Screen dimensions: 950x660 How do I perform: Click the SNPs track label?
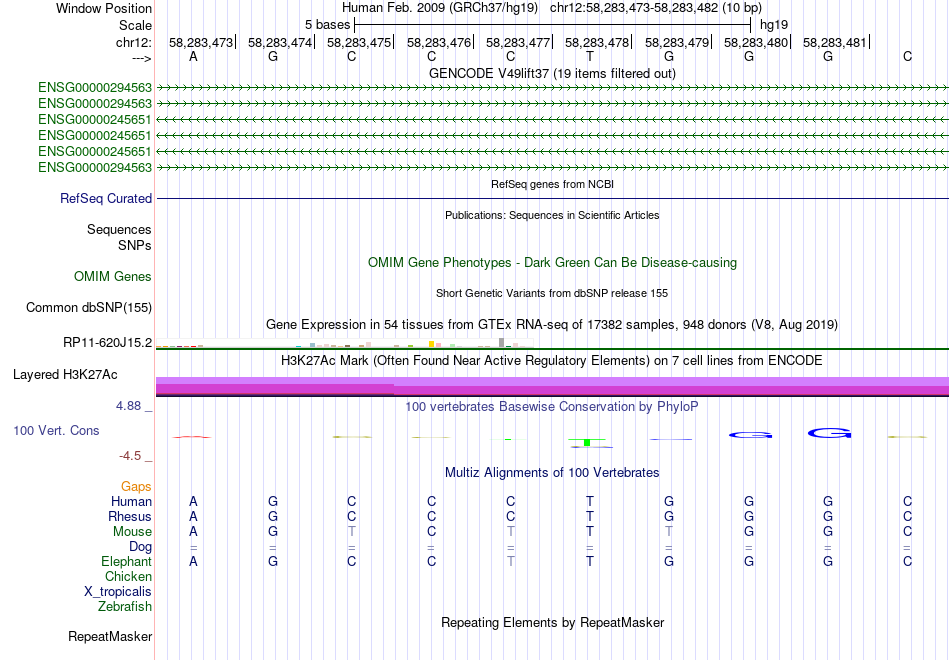pos(135,245)
